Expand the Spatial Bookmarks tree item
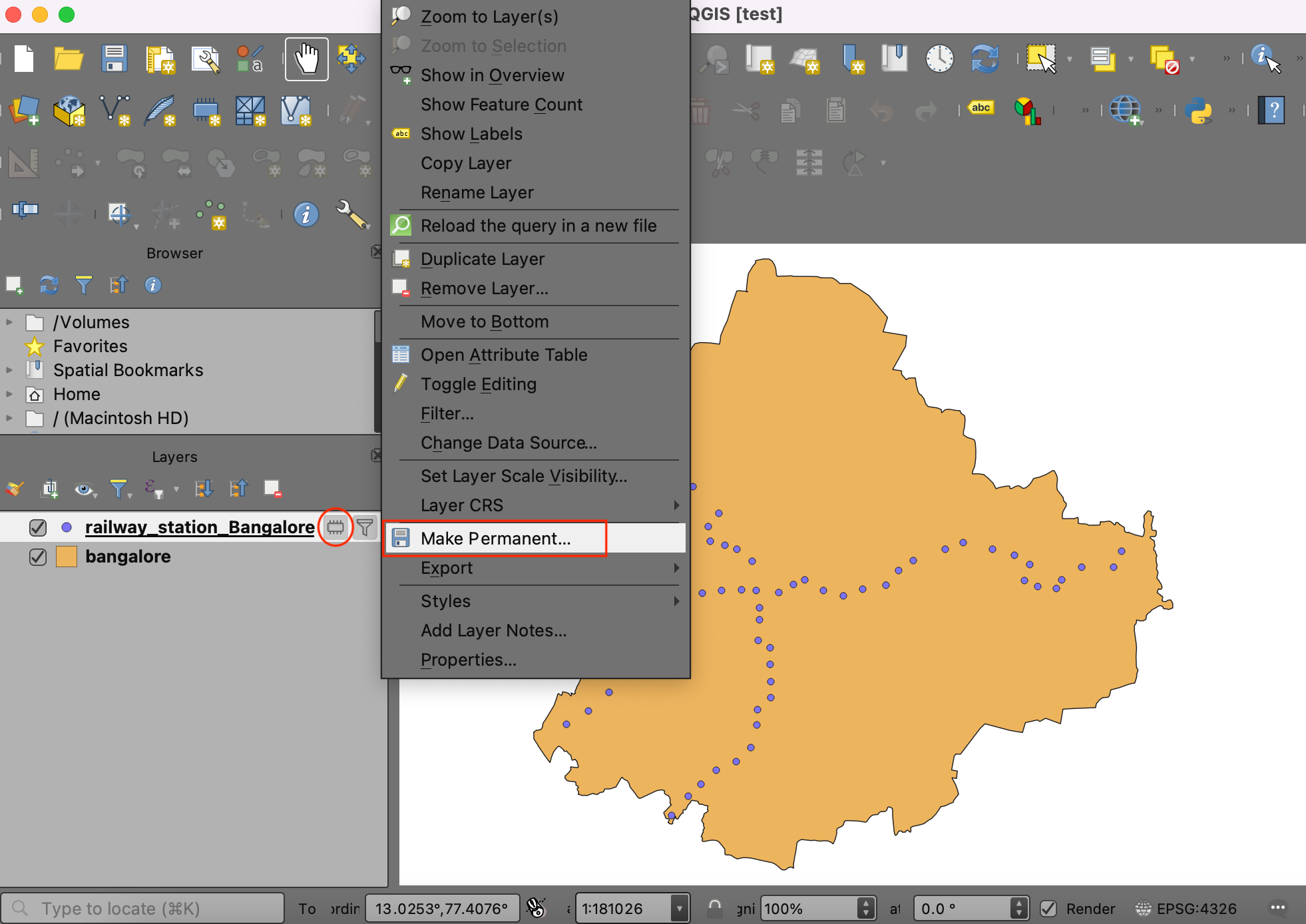 click(9, 370)
